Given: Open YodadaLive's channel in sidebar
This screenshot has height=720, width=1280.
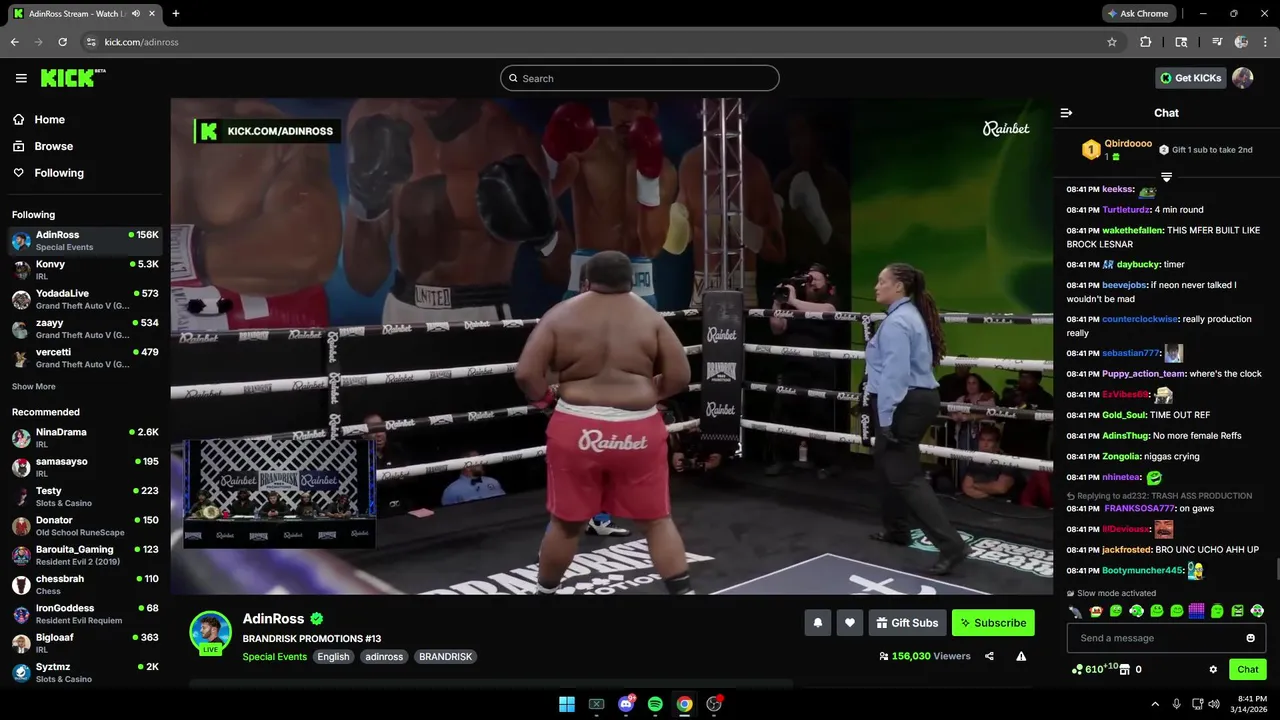Looking at the screenshot, I should click(x=85, y=299).
